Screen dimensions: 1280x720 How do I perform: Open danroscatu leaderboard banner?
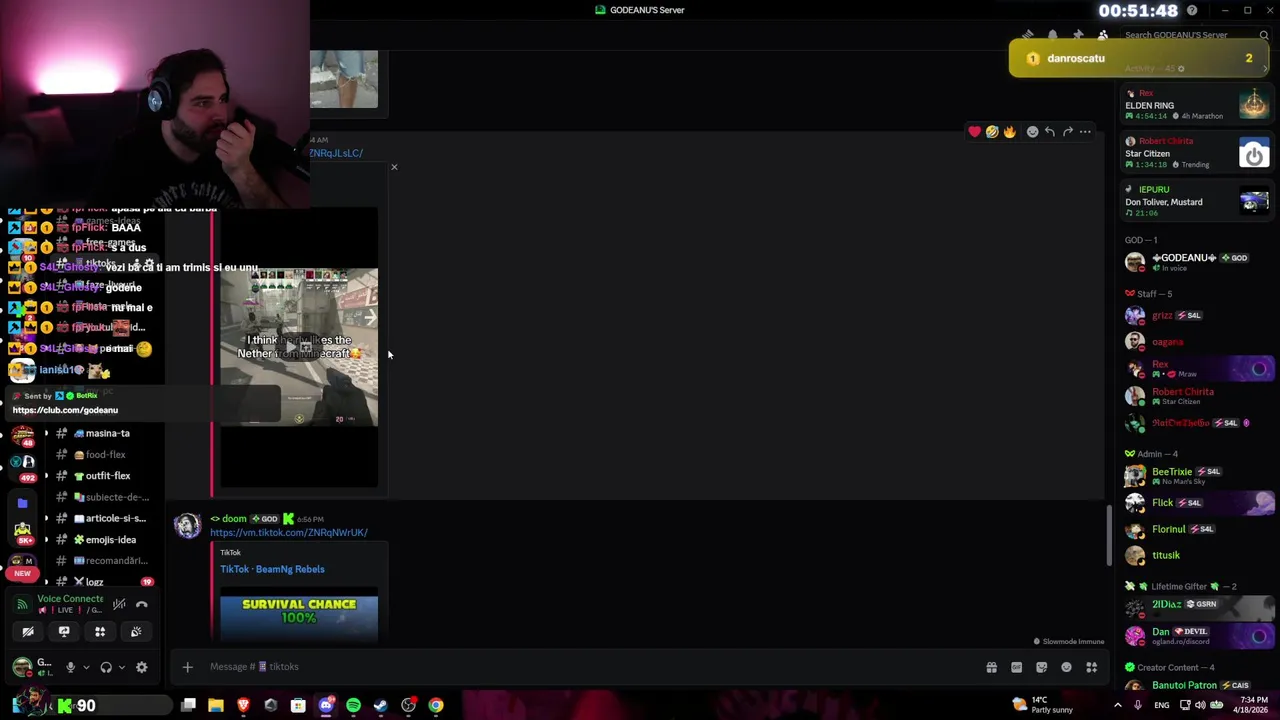1138,58
